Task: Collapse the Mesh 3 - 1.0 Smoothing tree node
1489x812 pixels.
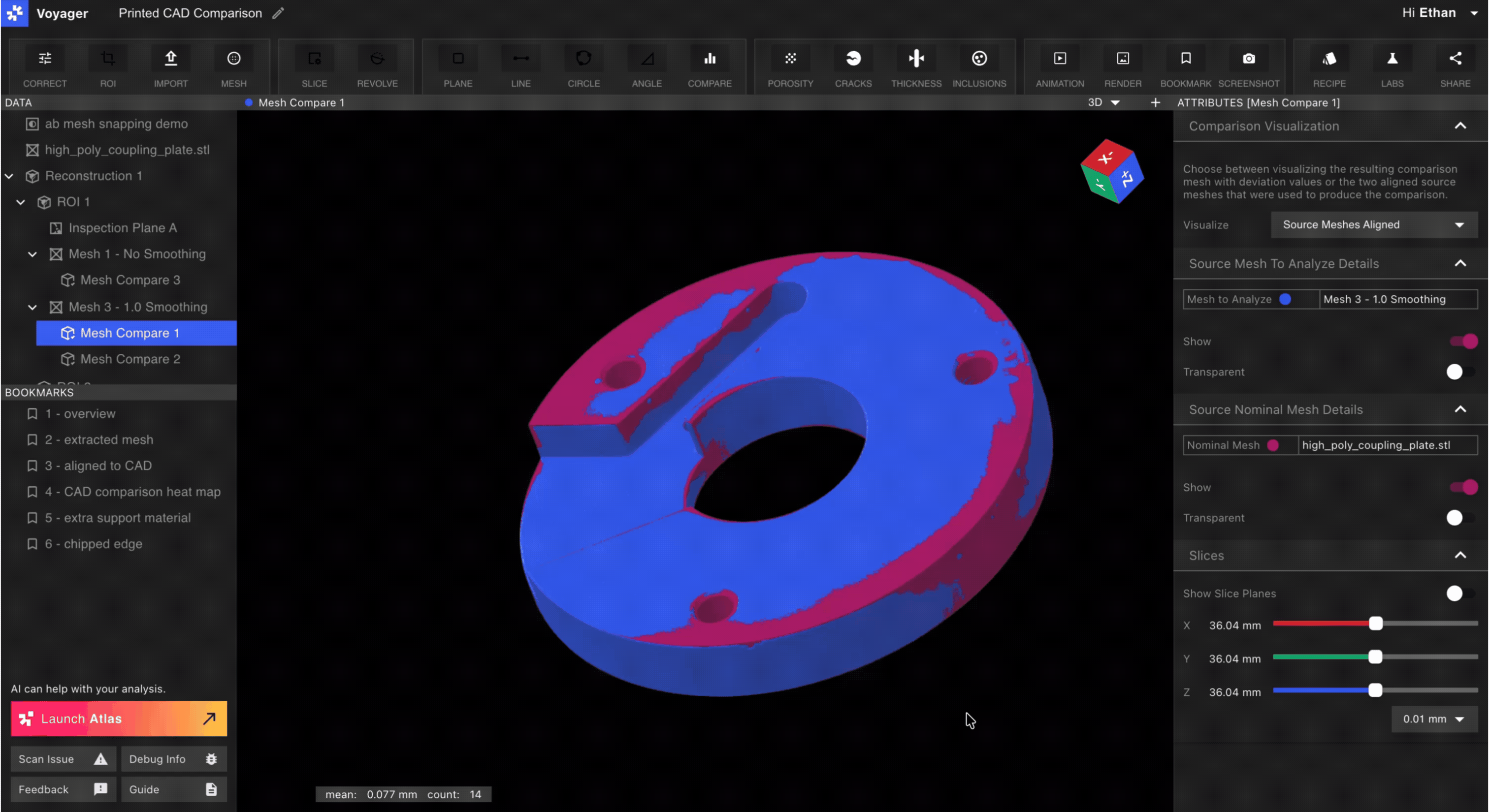Action: pos(32,307)
